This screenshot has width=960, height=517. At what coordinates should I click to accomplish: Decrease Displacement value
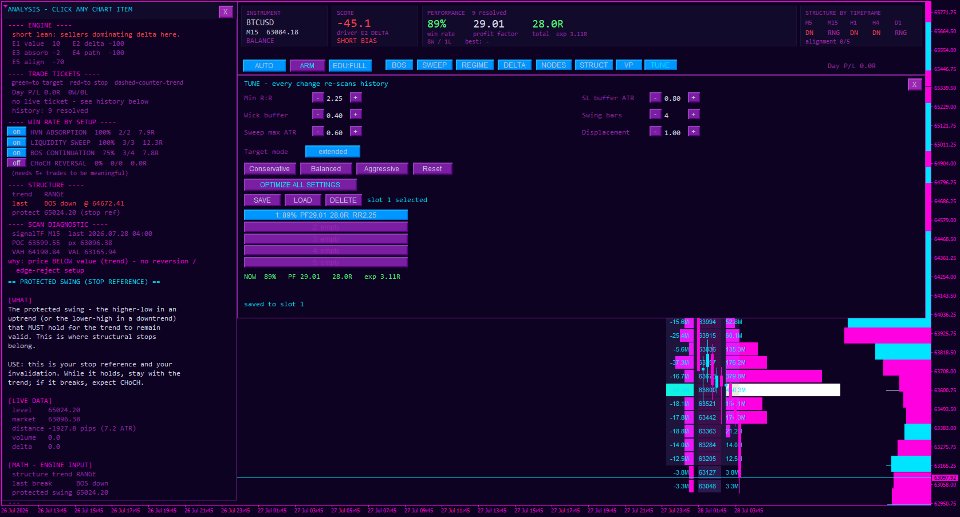[x=655, y=132]
